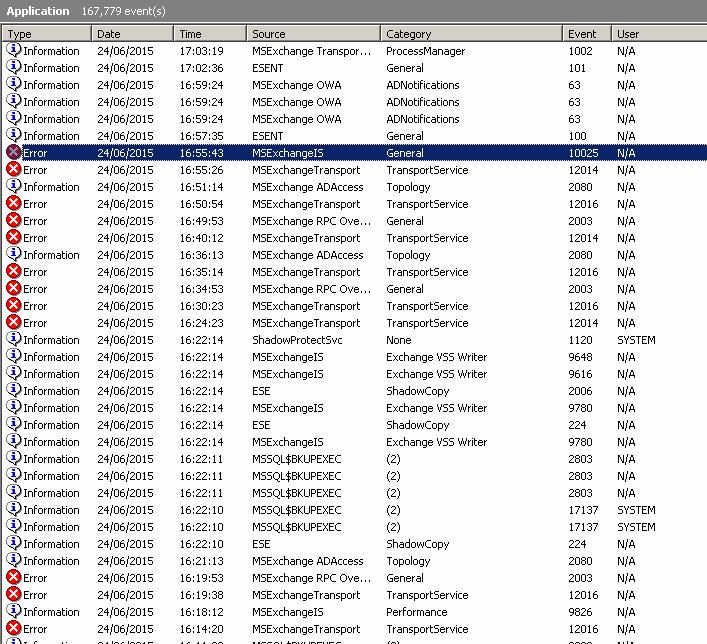Click the MSExchange ADAccess source at 16:36:13
Image resolution: width=707 pixels, height=644 pixels.
[x=308, y=255]
